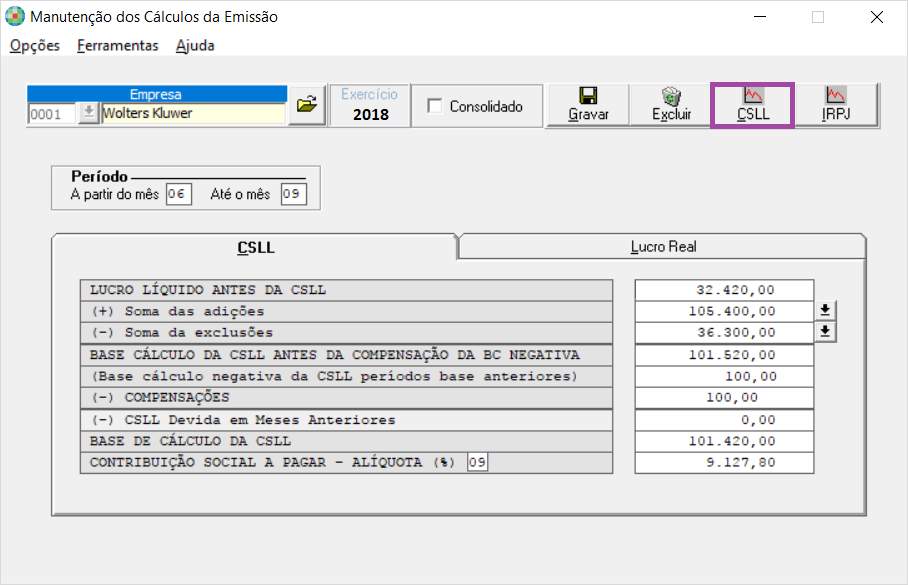Close the Manutenção dos Cálculos window

[x=877, y=17]
